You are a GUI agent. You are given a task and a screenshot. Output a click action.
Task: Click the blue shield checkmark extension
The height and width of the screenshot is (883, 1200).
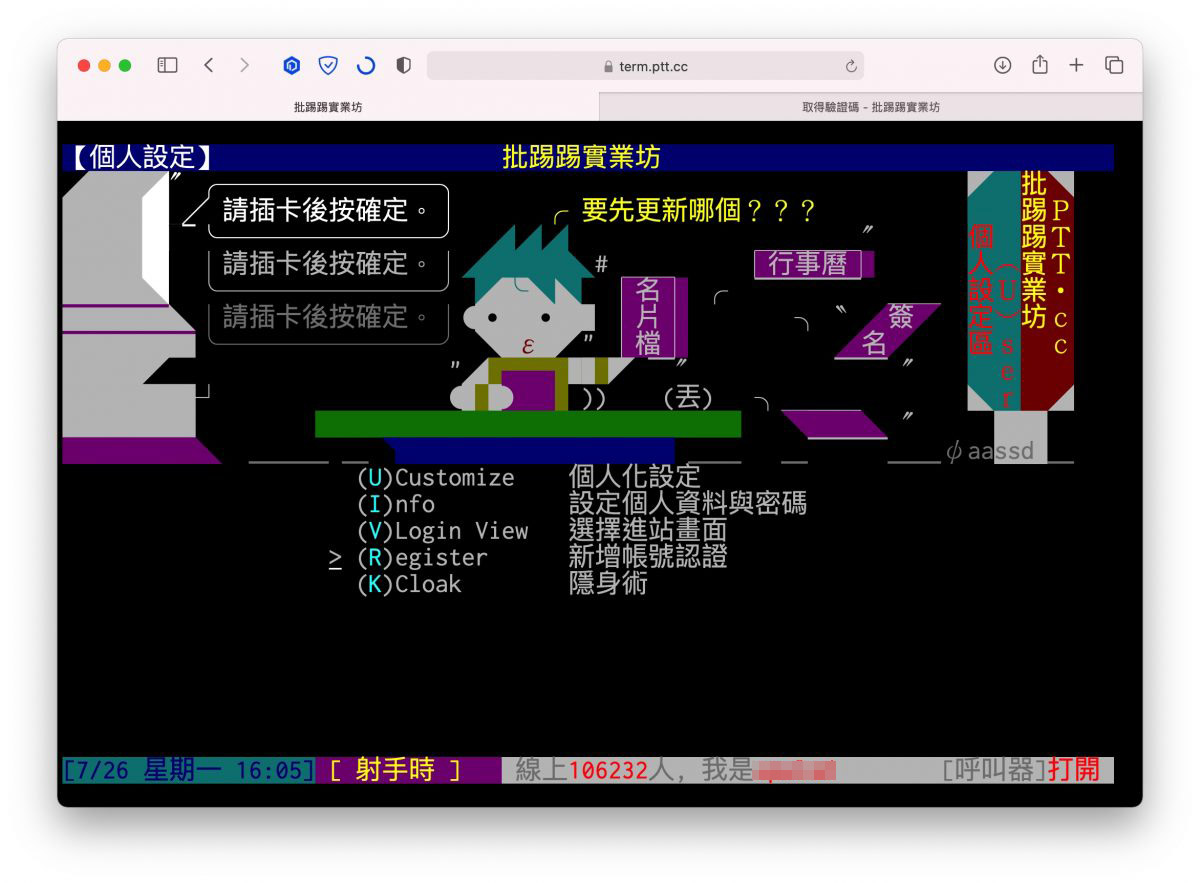328,66
